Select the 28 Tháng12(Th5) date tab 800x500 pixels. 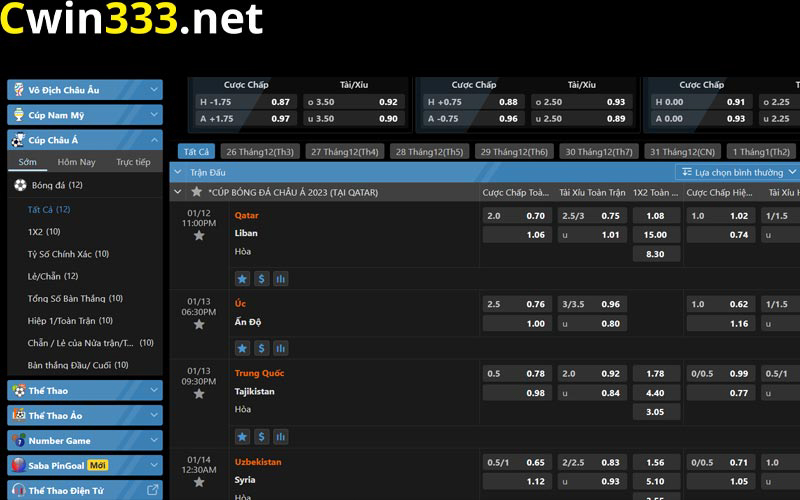[x=429, y=152]
